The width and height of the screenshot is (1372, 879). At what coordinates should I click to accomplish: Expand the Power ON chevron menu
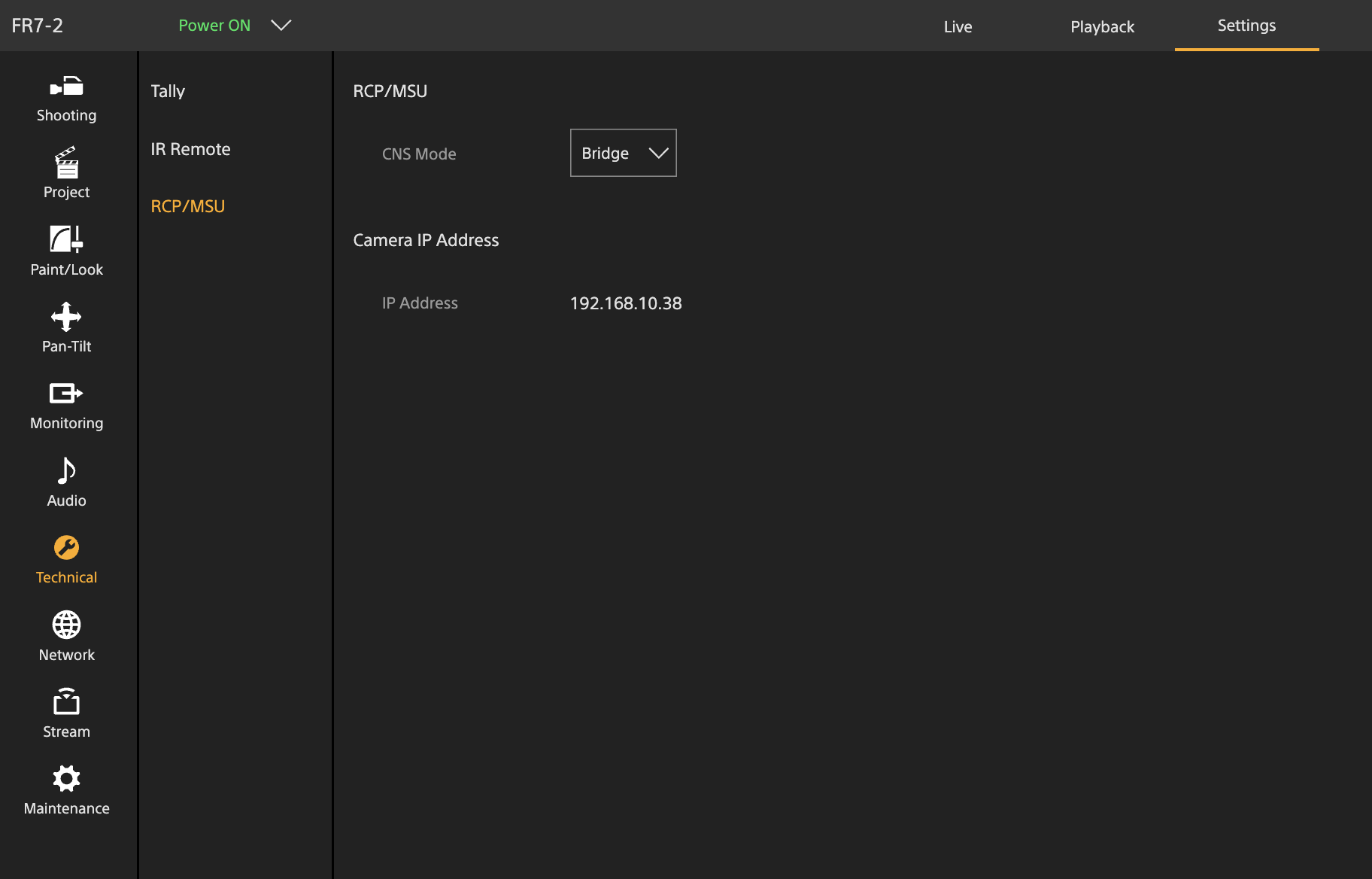281,26
